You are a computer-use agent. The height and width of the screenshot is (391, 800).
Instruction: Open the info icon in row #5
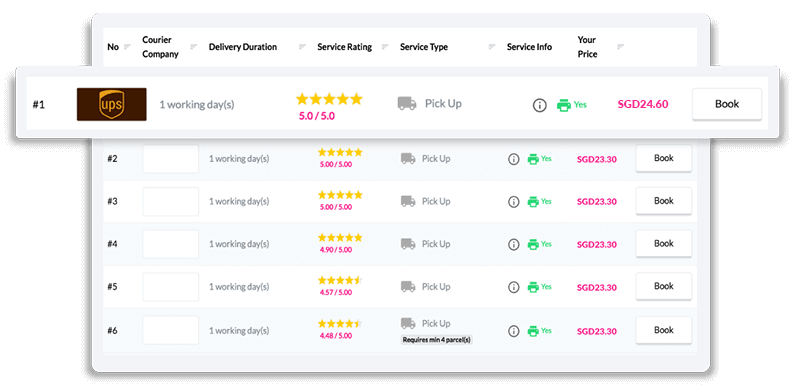tap(513, 287)
